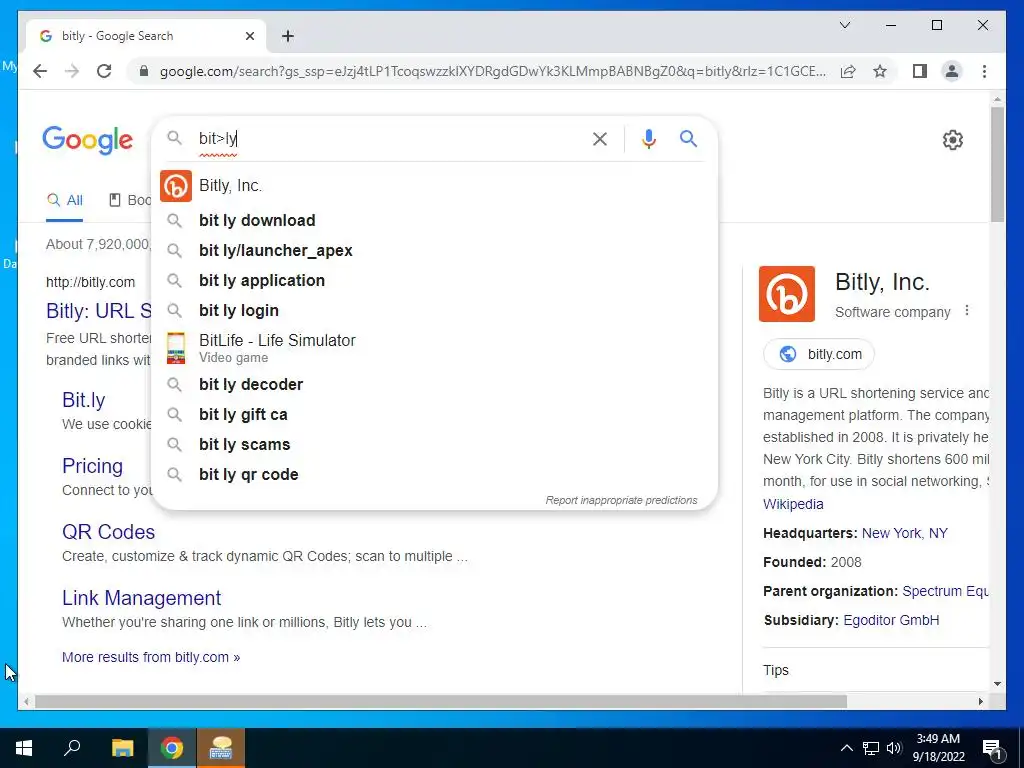
Task: Expand the tab search chevron
Action: 844,25
